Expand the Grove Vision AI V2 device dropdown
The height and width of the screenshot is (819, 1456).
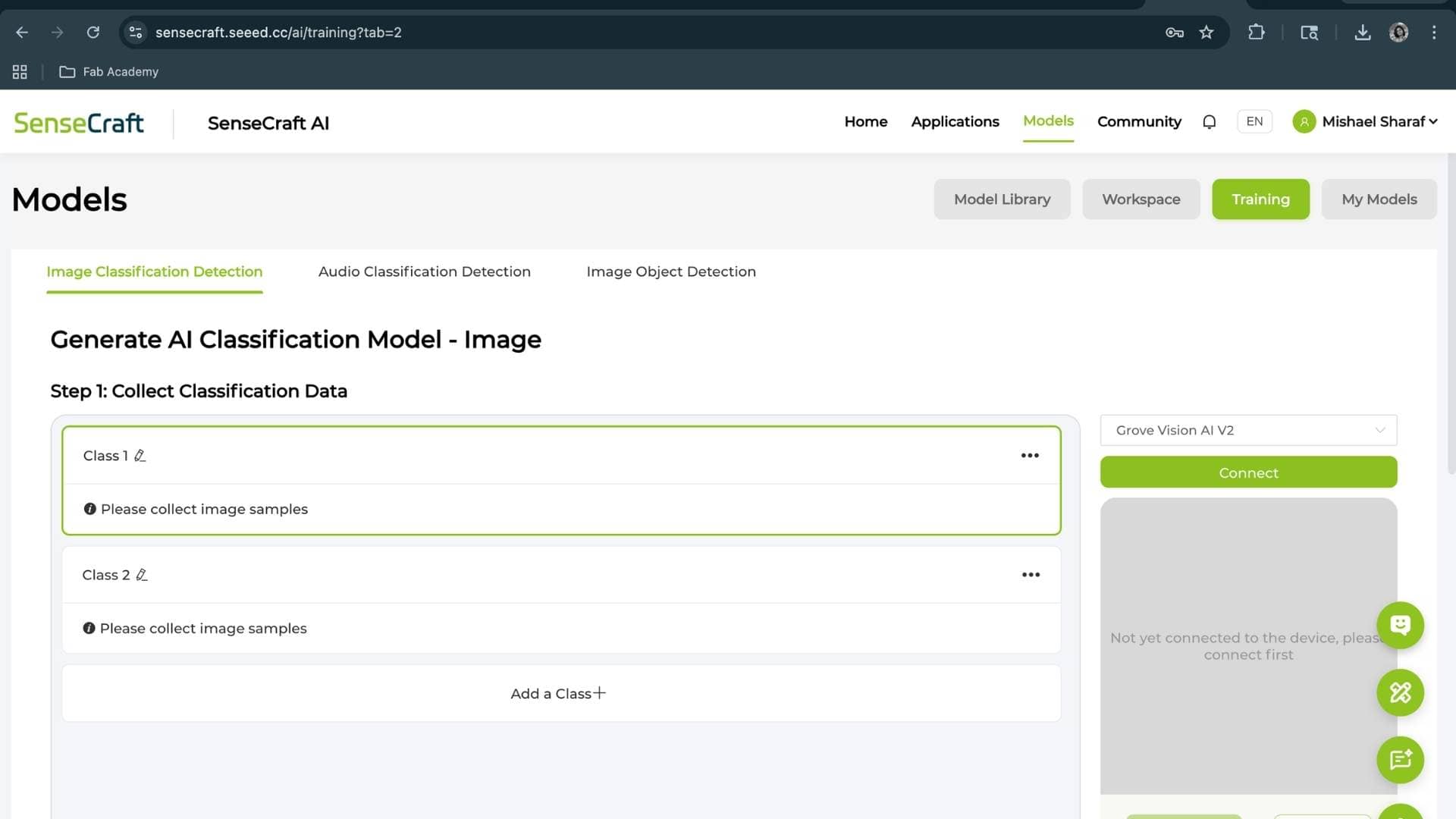click(x=1248, y=430)
